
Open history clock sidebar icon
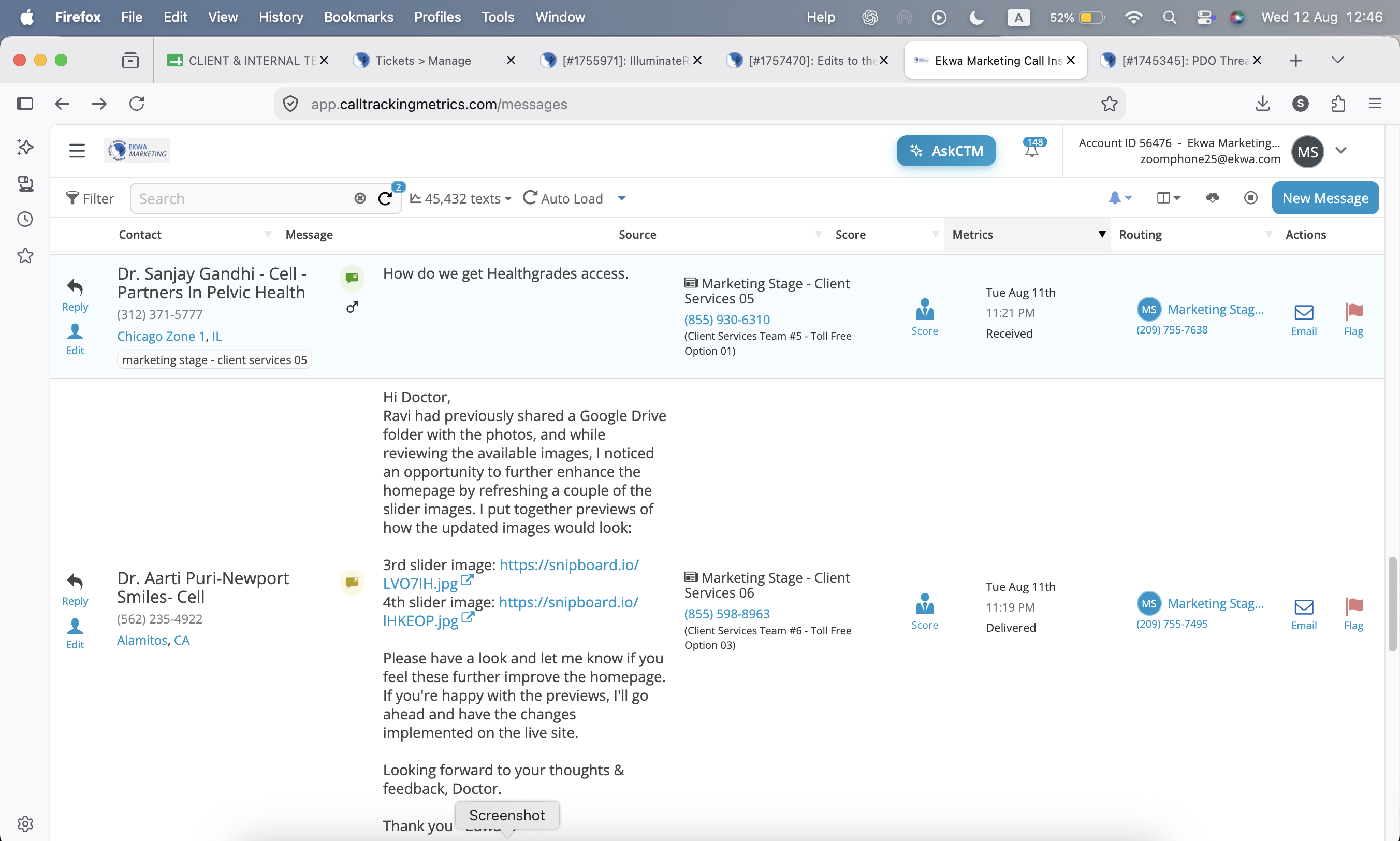coord(25,220)
